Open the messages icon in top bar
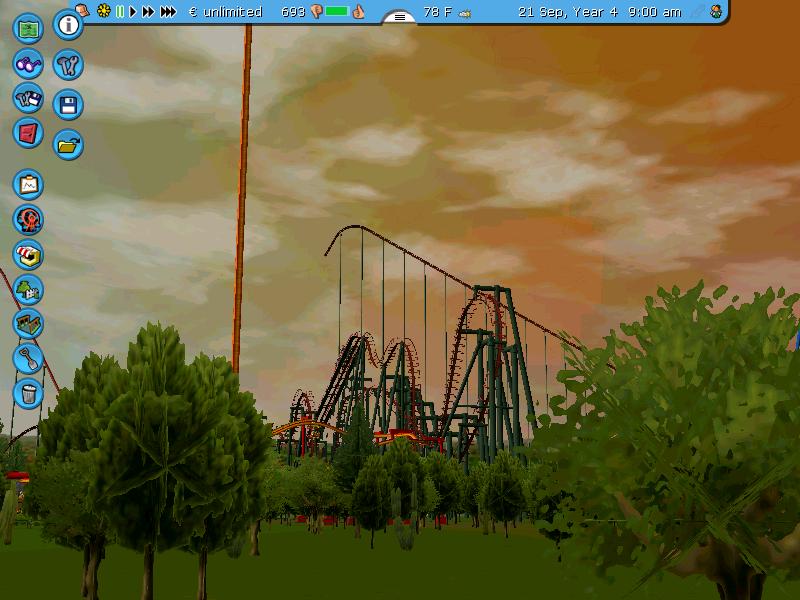The height and width of the screenshot is (600, 800). (x=83, y=10)
